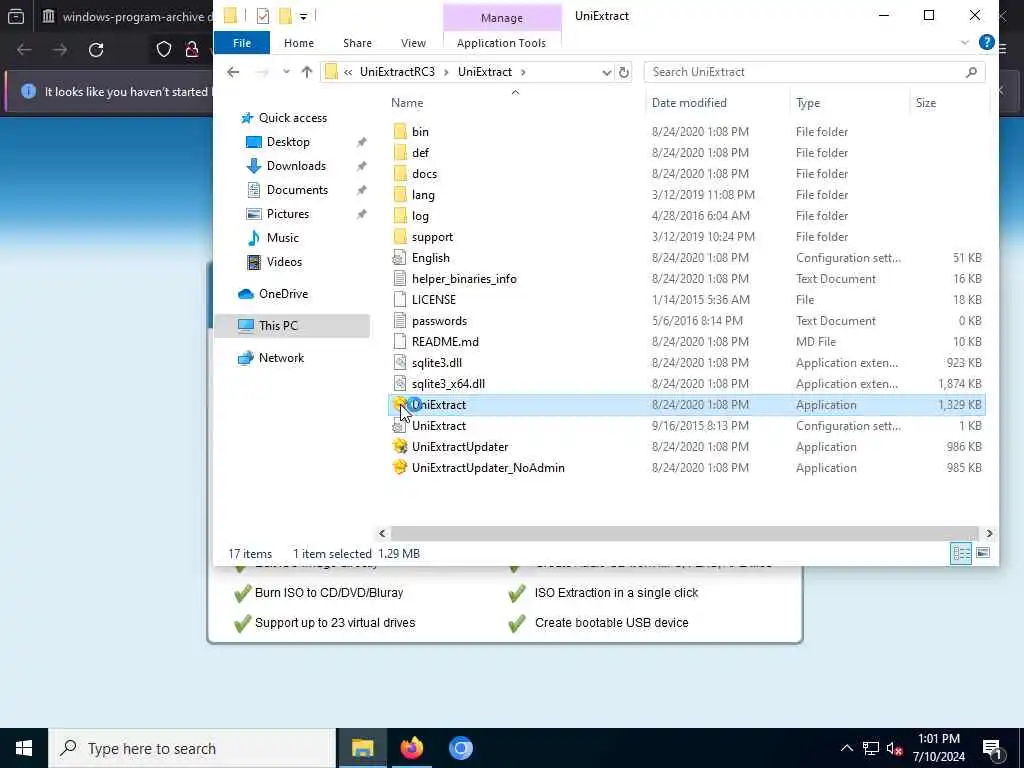Click the Network icon in navigation pane
Screen dimensions: 1024x768
(x=246, y=358)
